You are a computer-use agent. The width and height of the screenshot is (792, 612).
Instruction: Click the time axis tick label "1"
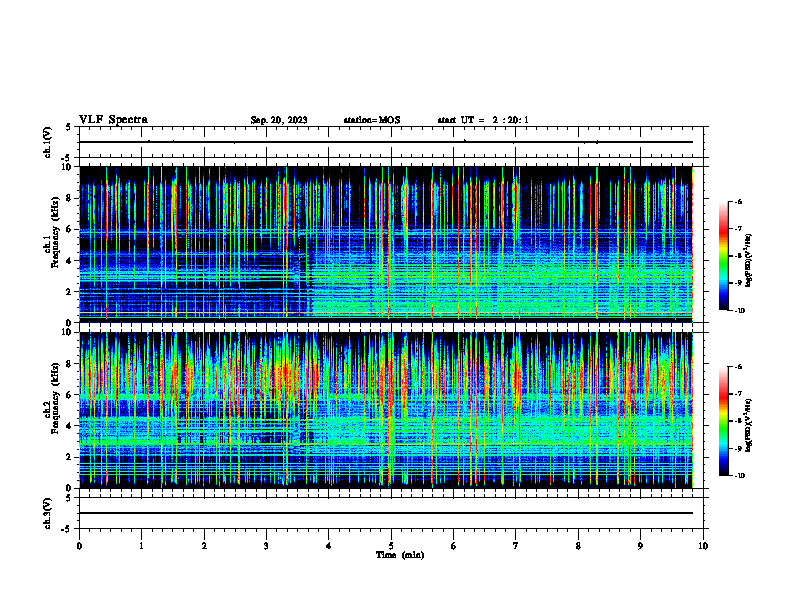click(x=142, y=546)
